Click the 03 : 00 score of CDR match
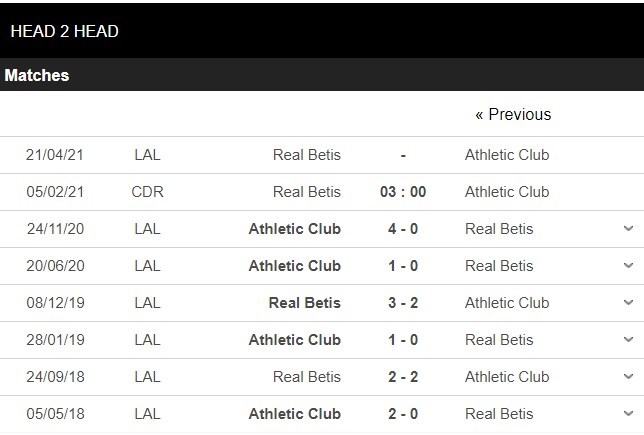 tap(403, 192)
